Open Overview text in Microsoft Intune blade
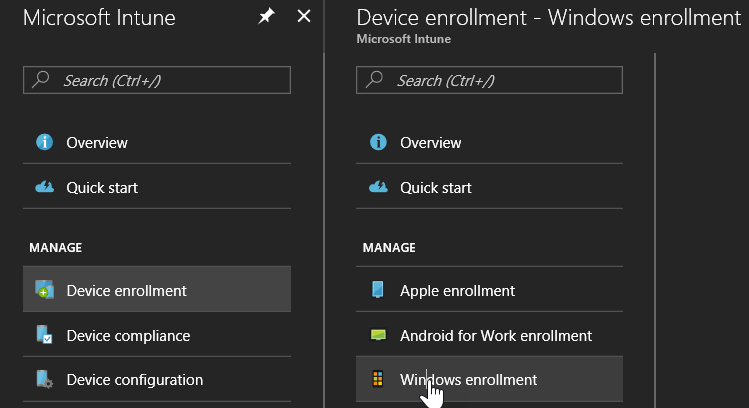This screenshot has width=749, height=408. [97, 143]
